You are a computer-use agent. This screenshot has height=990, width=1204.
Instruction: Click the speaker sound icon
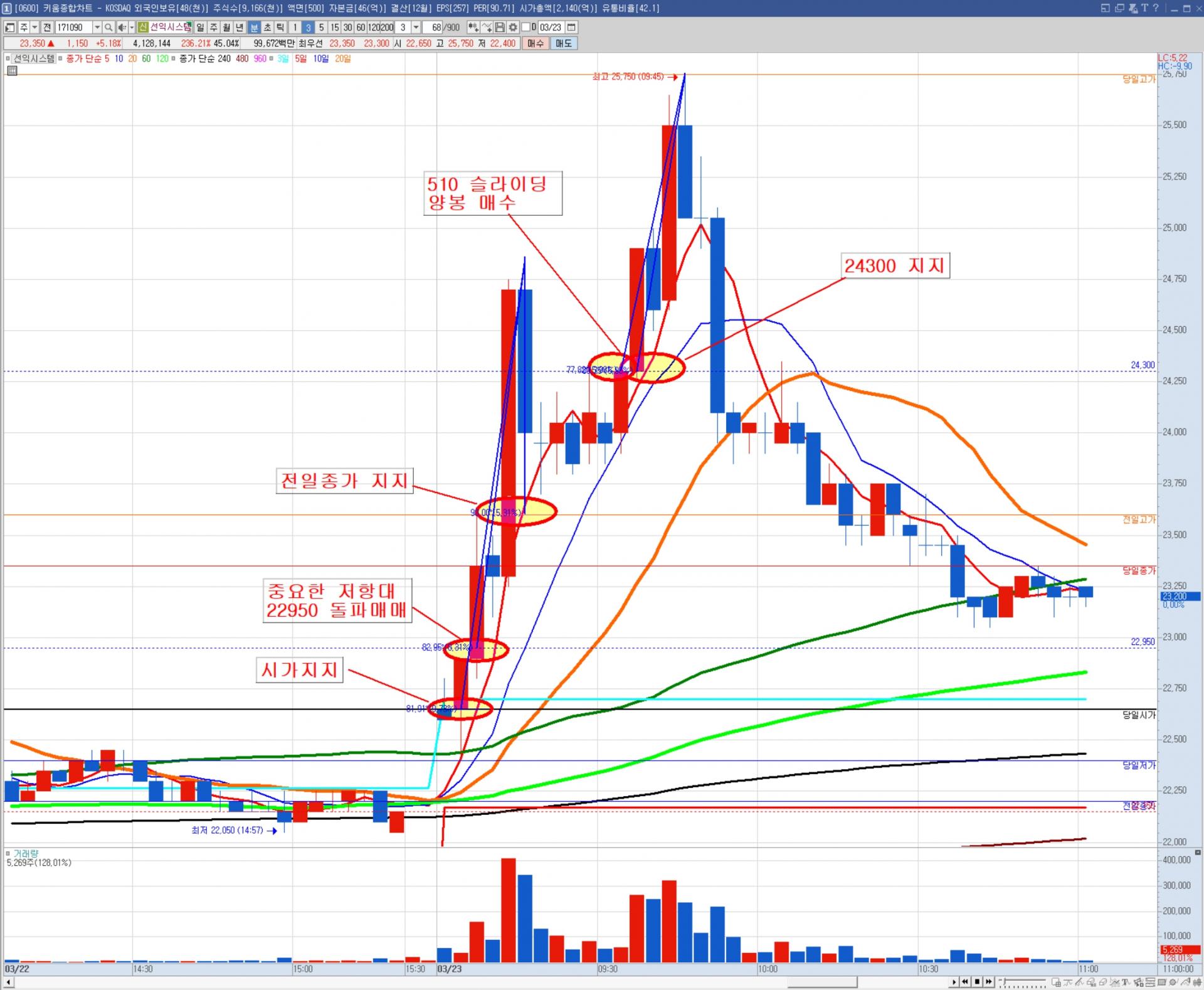click(x=122, y=28)
